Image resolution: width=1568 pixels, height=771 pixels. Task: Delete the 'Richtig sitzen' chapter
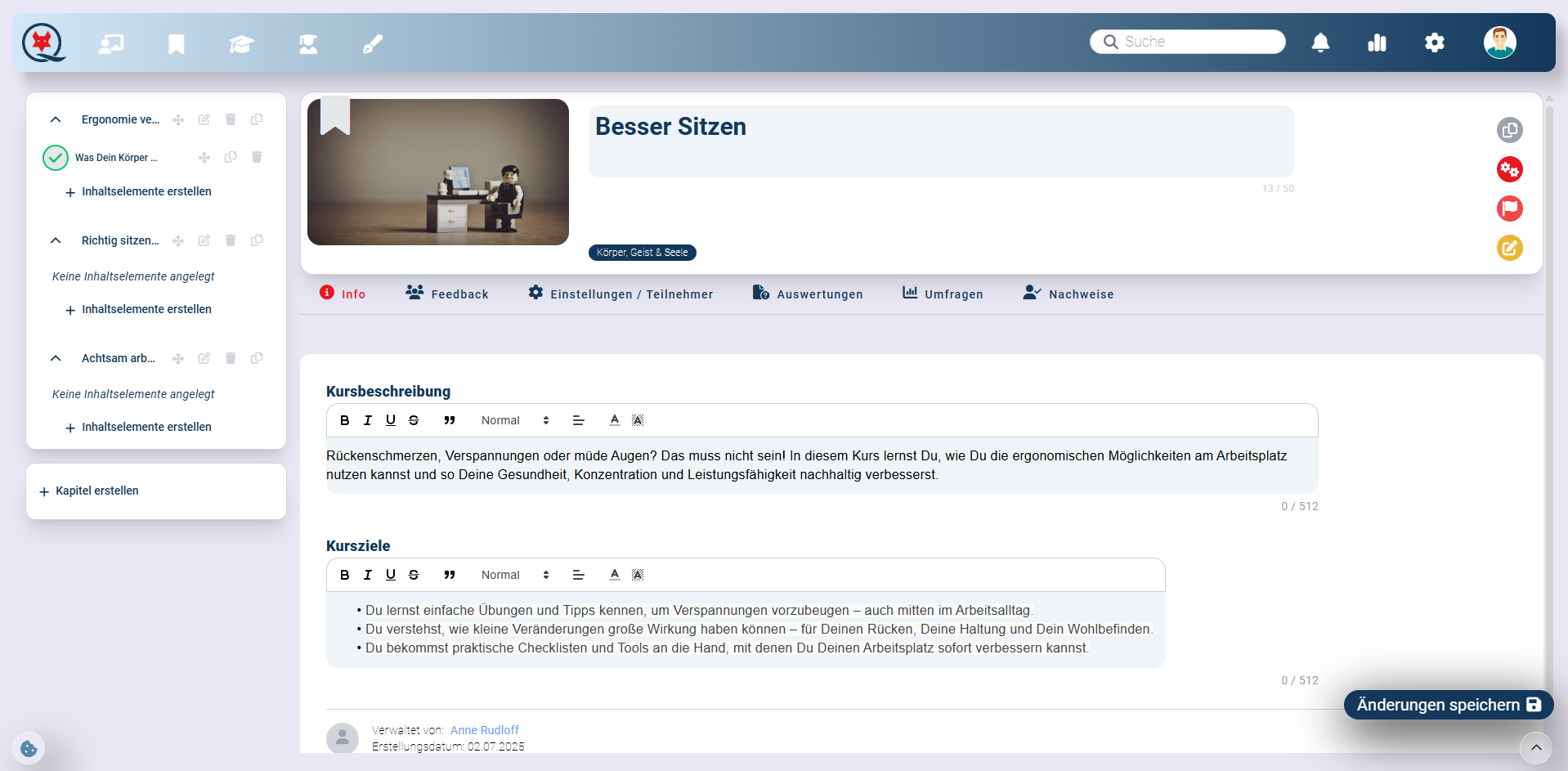point(231,240)
